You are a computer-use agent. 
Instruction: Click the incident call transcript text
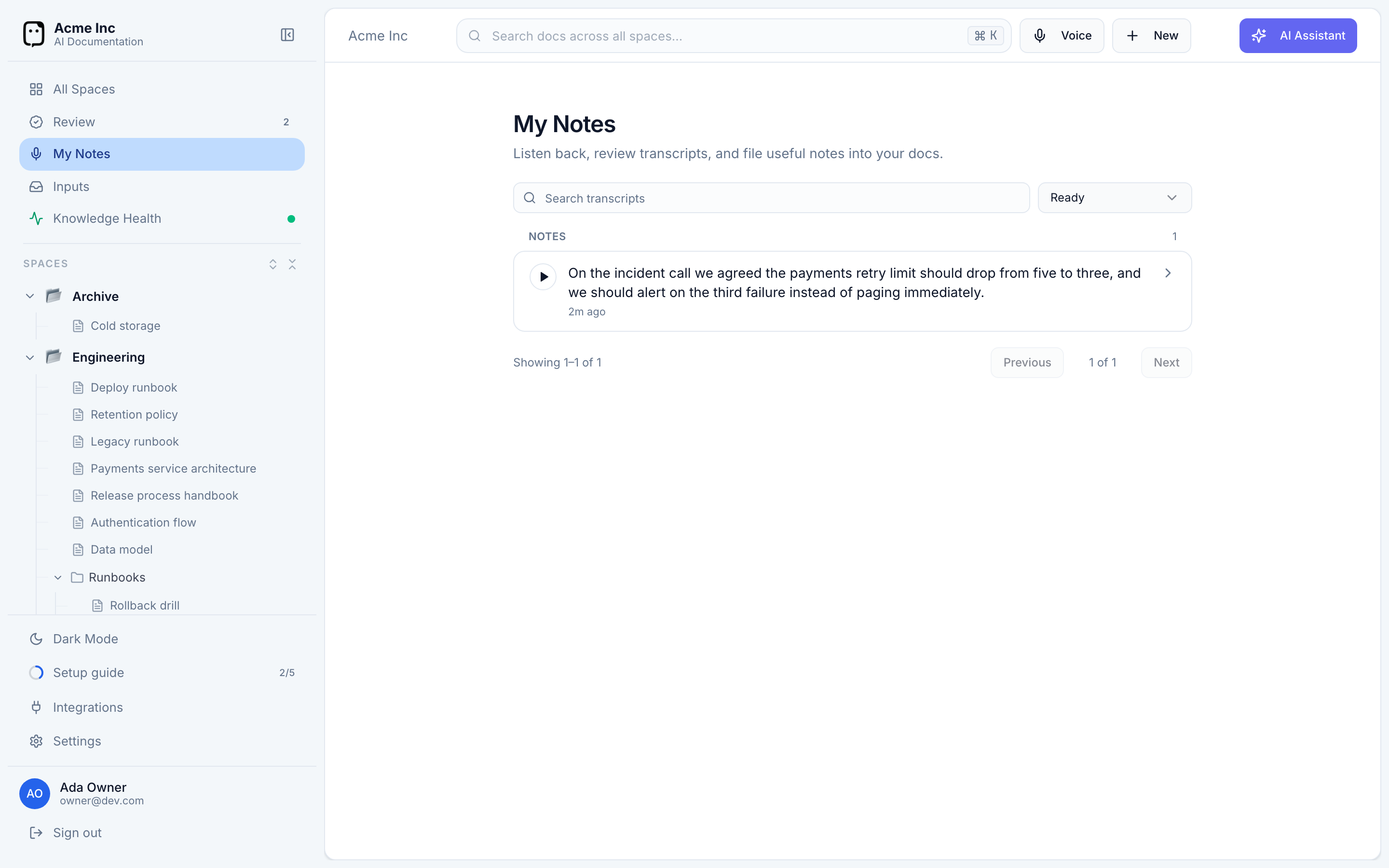854,283
